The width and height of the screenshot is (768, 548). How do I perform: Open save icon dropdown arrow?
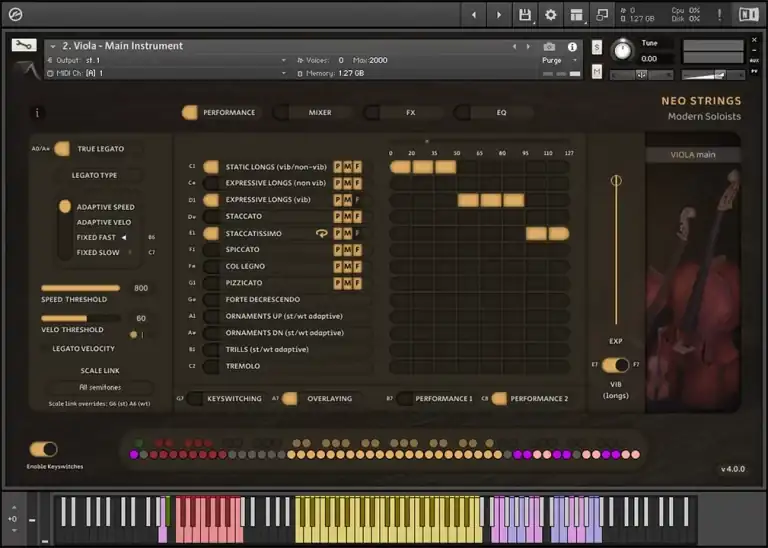(533, 22)
